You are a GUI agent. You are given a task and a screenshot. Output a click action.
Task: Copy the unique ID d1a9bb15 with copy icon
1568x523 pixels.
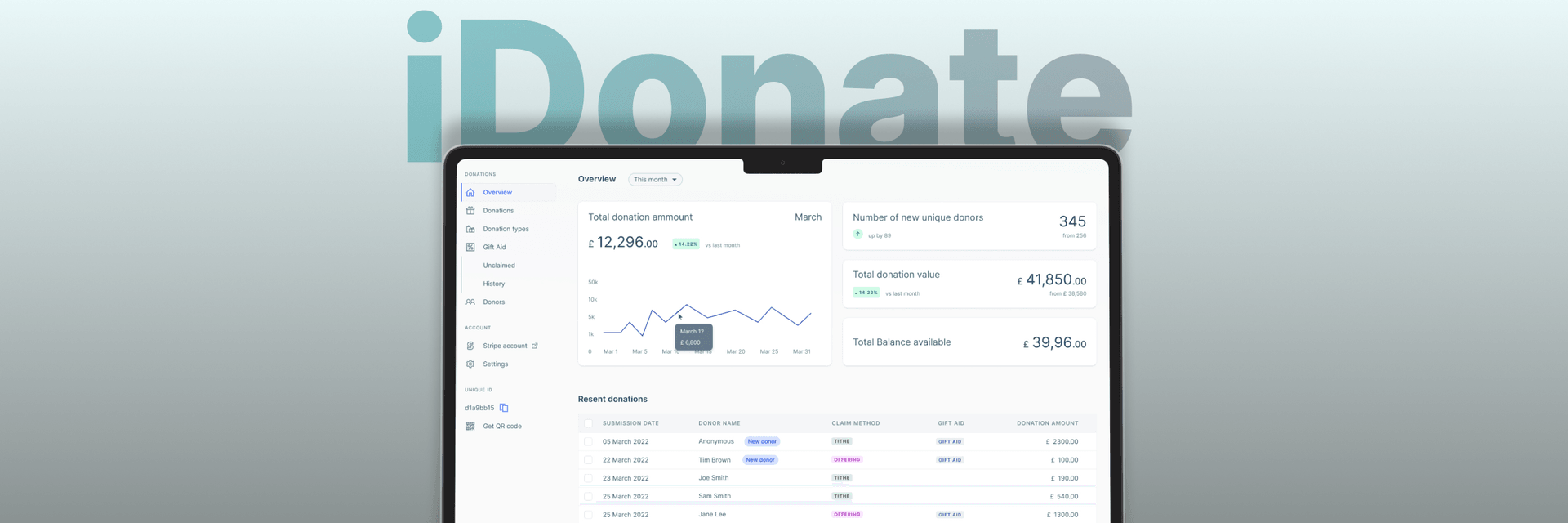point(504,408)
